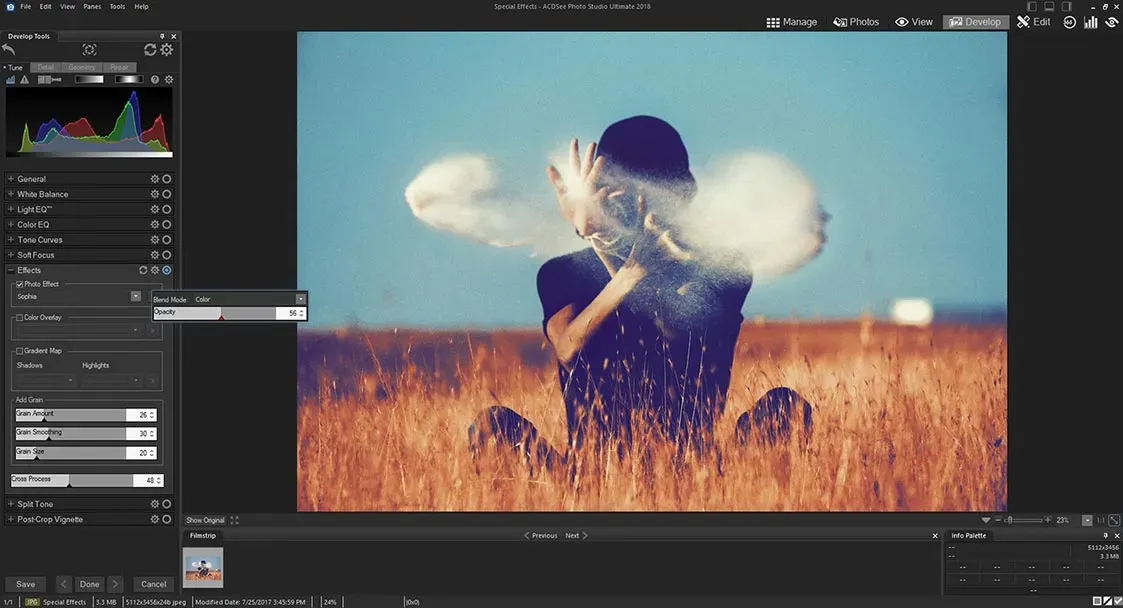Screen dimensions: 1123x608
Task: Switch to the Geometry tab
Action: click(x=82, y=67)
